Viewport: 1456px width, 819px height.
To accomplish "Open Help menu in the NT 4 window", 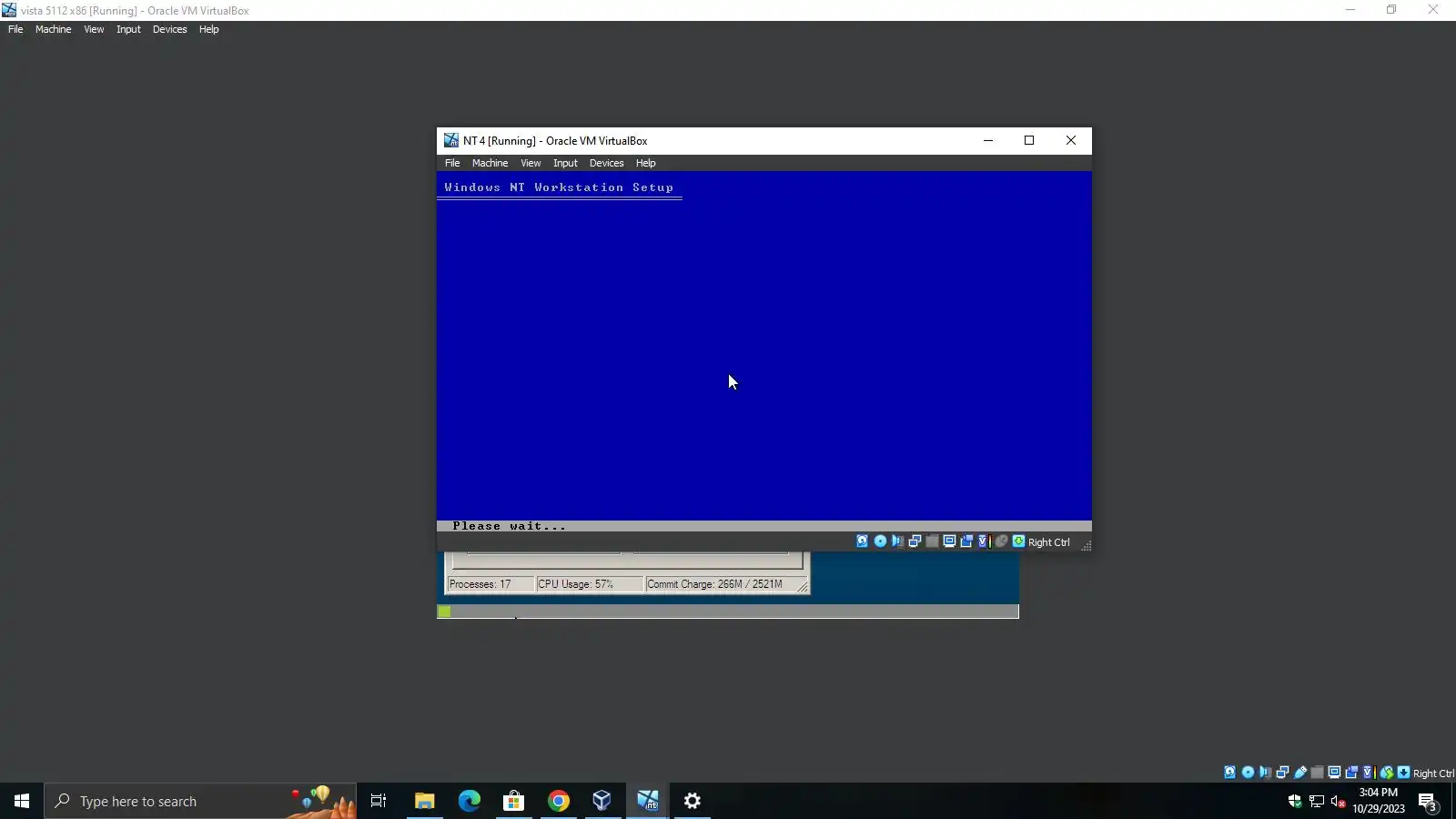I will click(x=645, y=163).
